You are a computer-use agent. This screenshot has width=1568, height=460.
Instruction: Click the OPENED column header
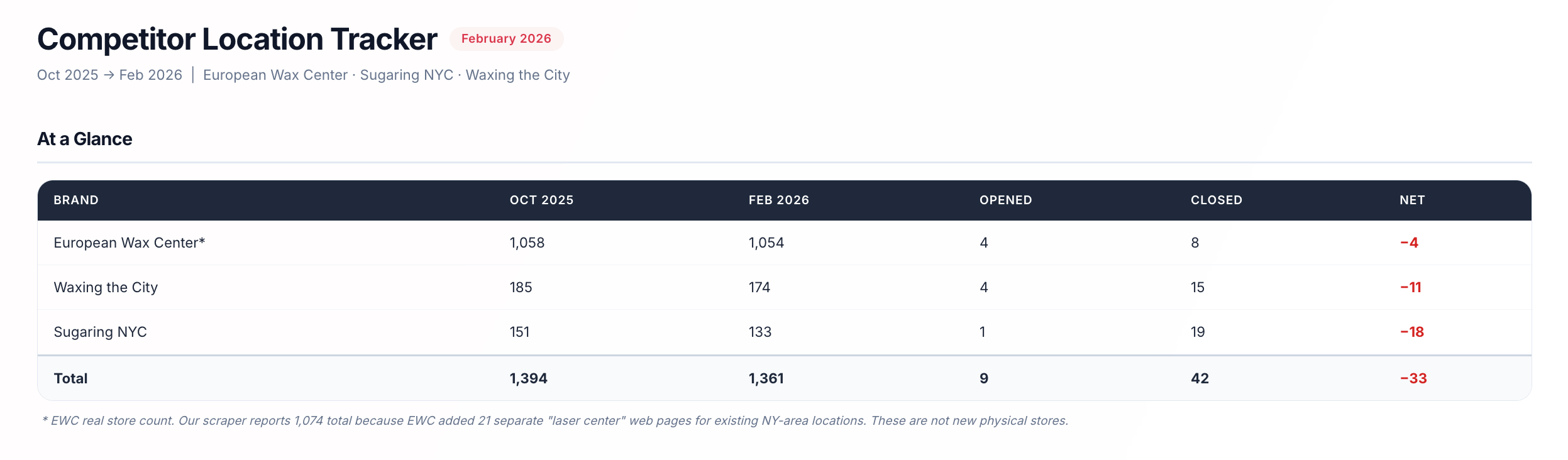[x=1005, y=200]
